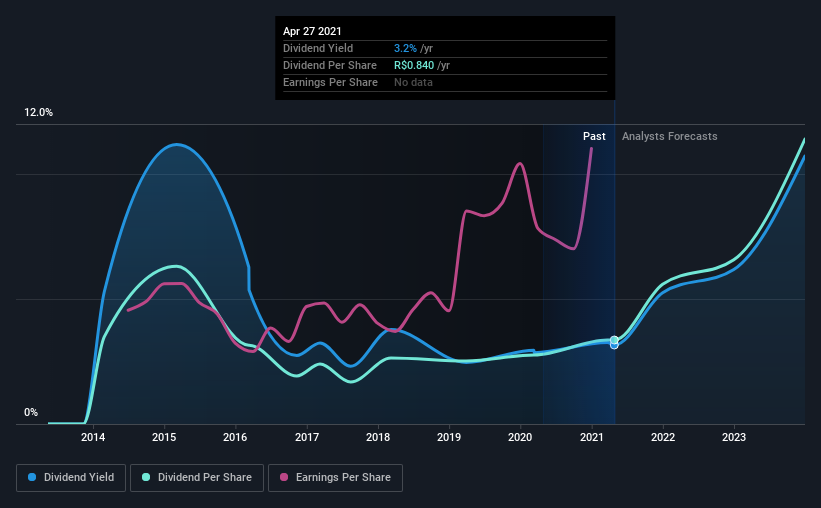Screen dimensions: 821x508
Task: Click the 2017 x-axis label
Action: tap(307, 437)
